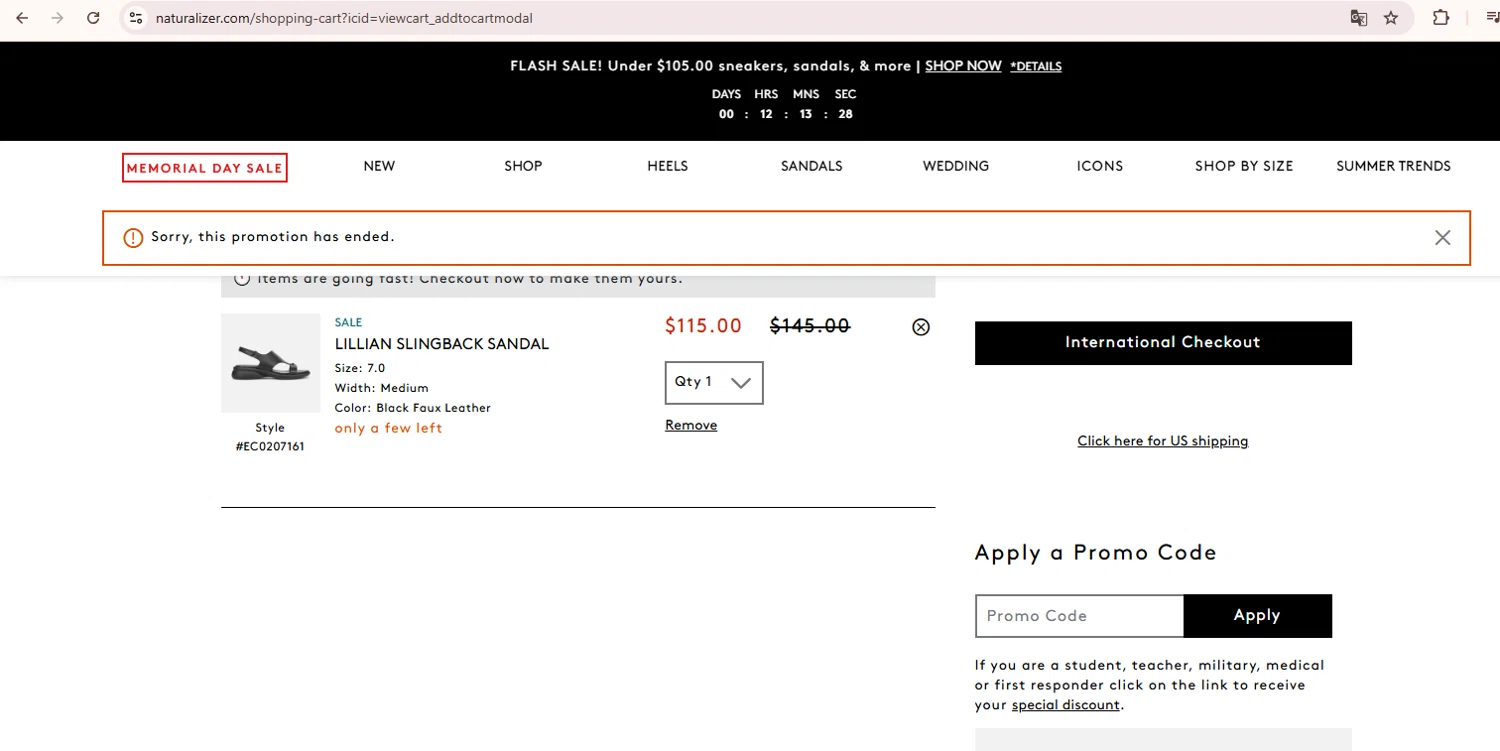Click 'Color: Black Faux Leather' text
The image size is (1500, 751).
(x=413, y=408)
